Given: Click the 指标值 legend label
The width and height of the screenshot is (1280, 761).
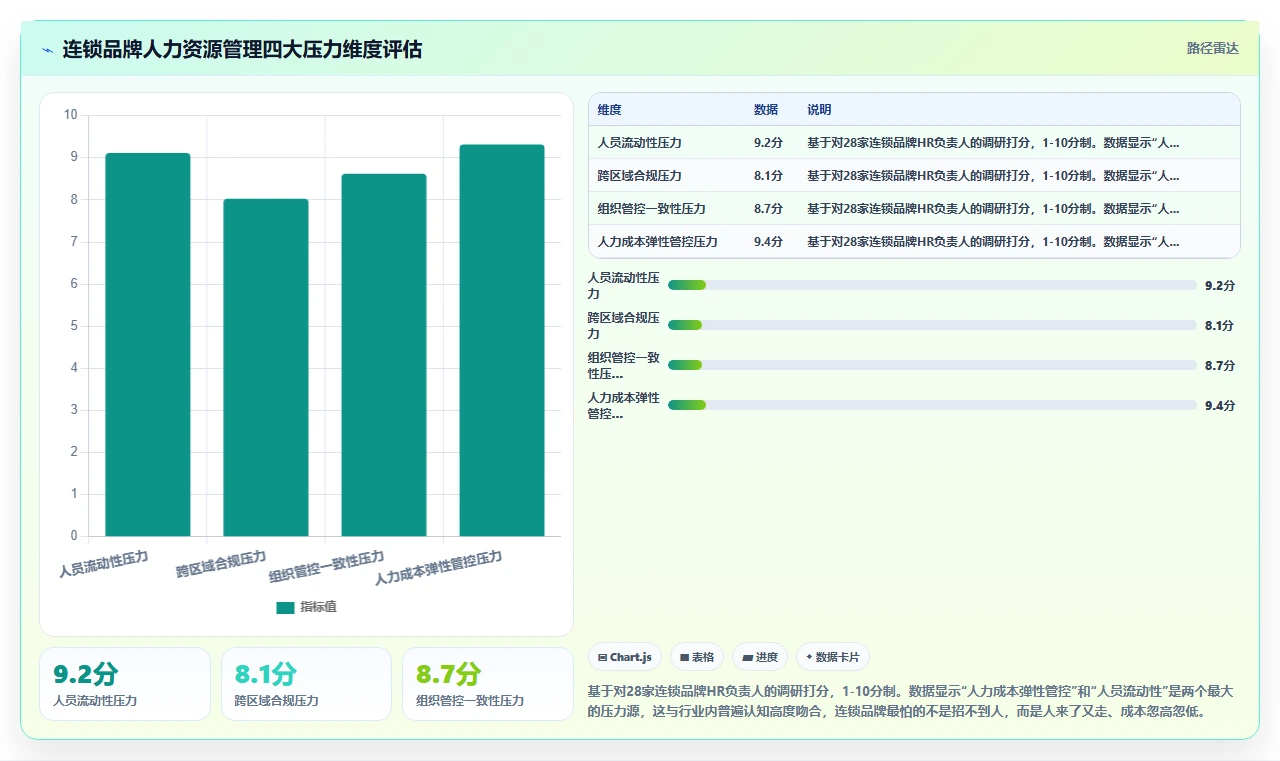Looking at the screenshot, I should tap(318, 607).
